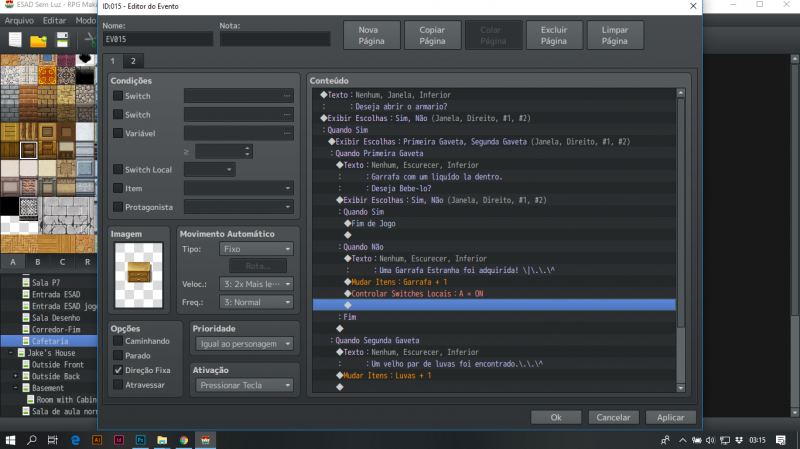The image size is (800, 449).
Task: Select tileset tab A
Action: (x=13, y=262)
